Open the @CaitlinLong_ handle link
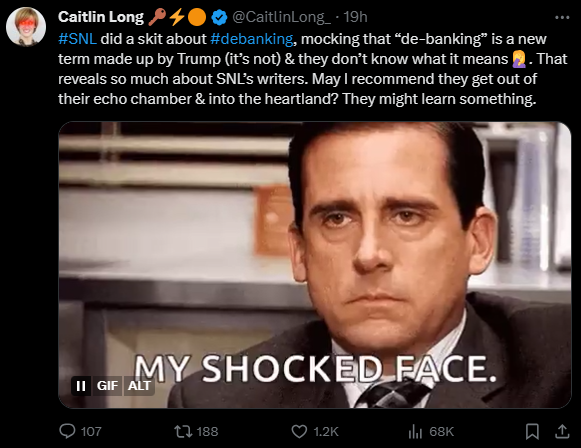This screenshot has width=581, height=448. click(282, 17)
